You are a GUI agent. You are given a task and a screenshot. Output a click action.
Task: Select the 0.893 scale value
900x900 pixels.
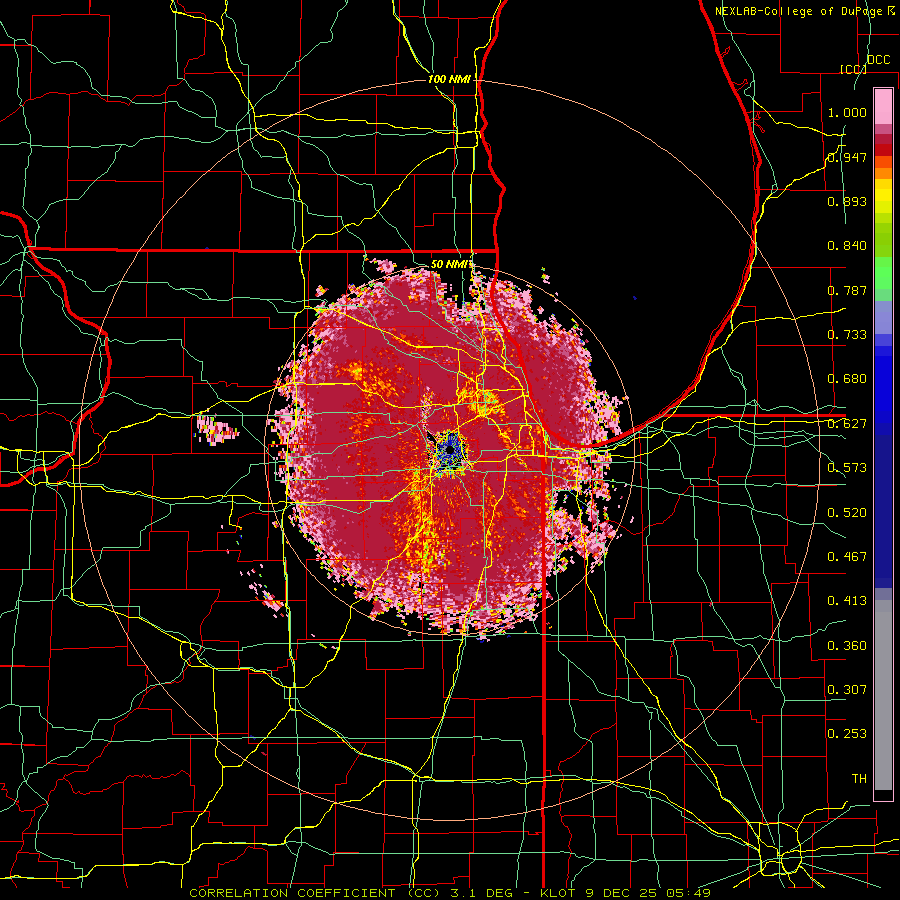coord(847,201)
